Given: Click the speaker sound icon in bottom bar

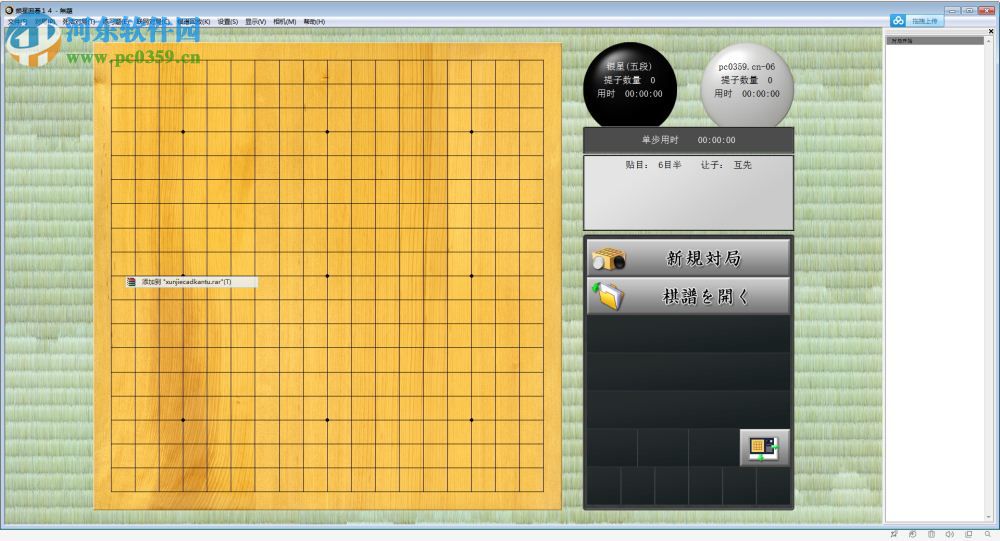Looking at the screenshot, I should tap(950, 534).
